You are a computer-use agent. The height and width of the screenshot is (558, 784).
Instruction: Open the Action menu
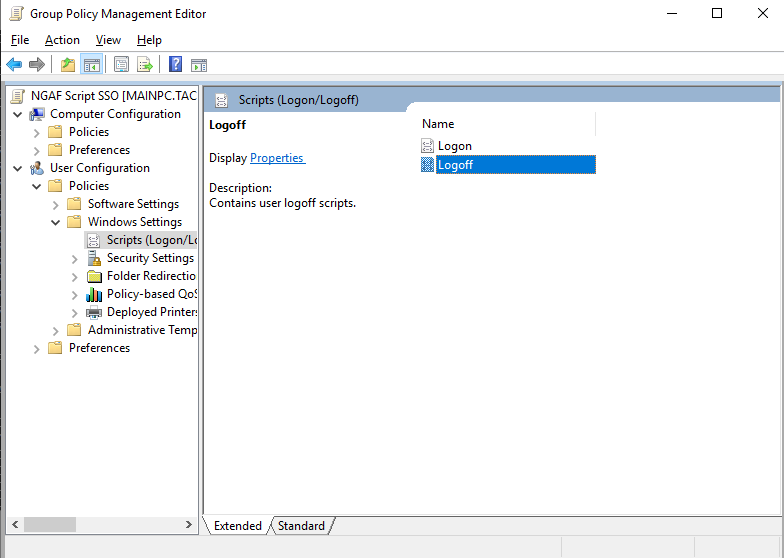coord(62,40)
